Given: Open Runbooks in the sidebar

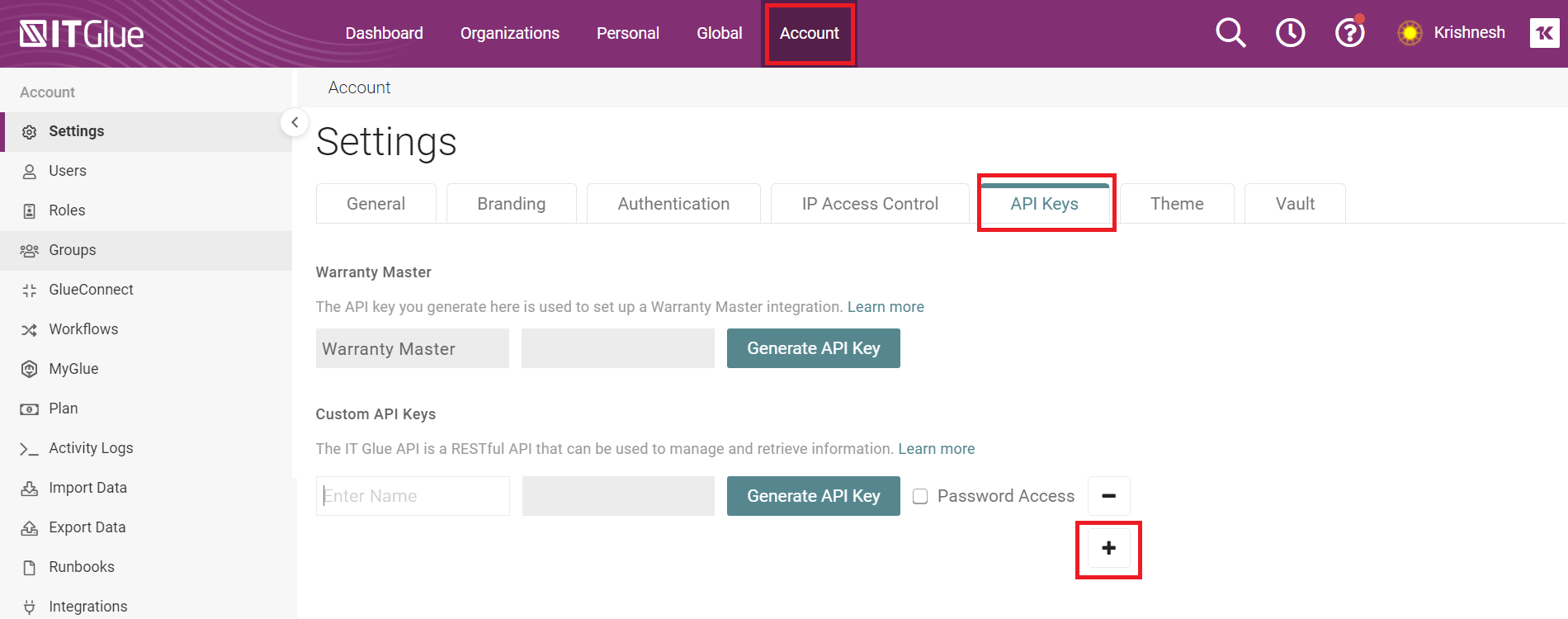Looking at the screenshot, I should point(146,568).
